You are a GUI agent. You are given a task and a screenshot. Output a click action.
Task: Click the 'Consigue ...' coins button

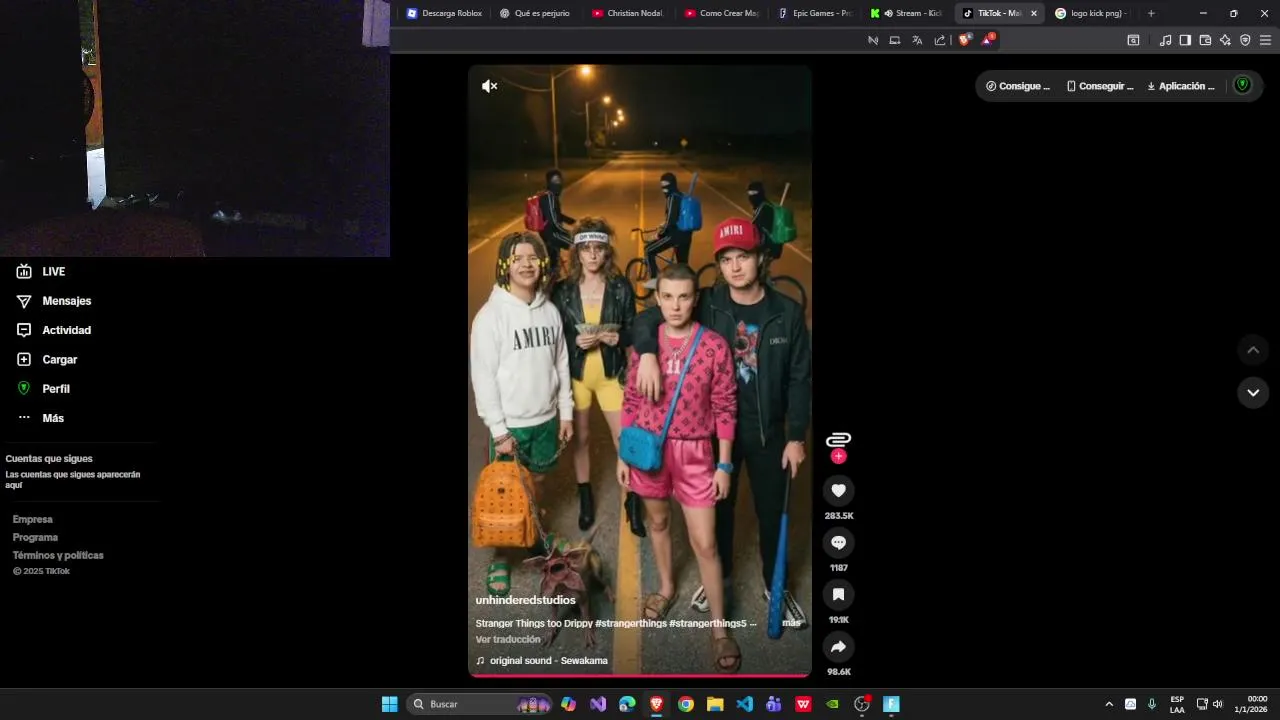(x=1018, y=86)
